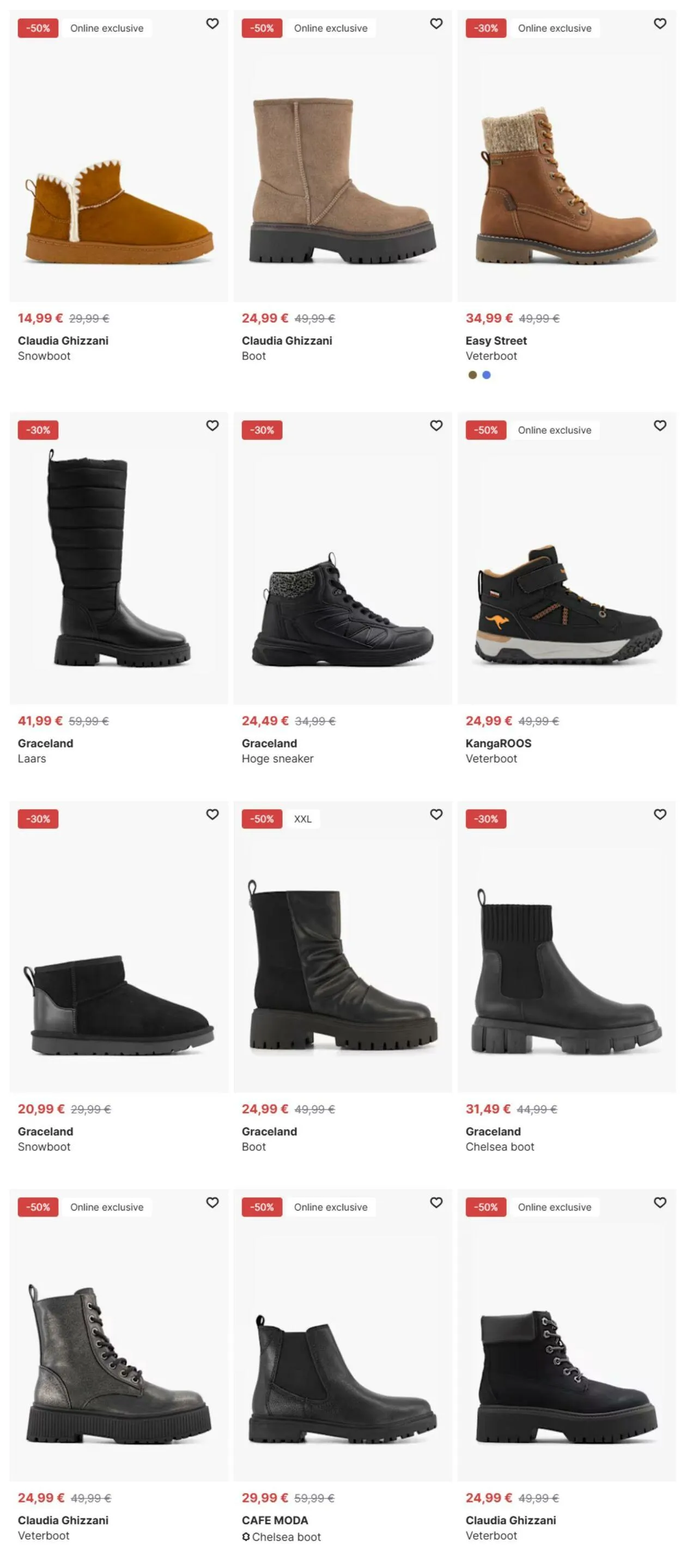Open the CAFE MODA product title
This screenshot has width=681, height=1568.
[275, 1521]
